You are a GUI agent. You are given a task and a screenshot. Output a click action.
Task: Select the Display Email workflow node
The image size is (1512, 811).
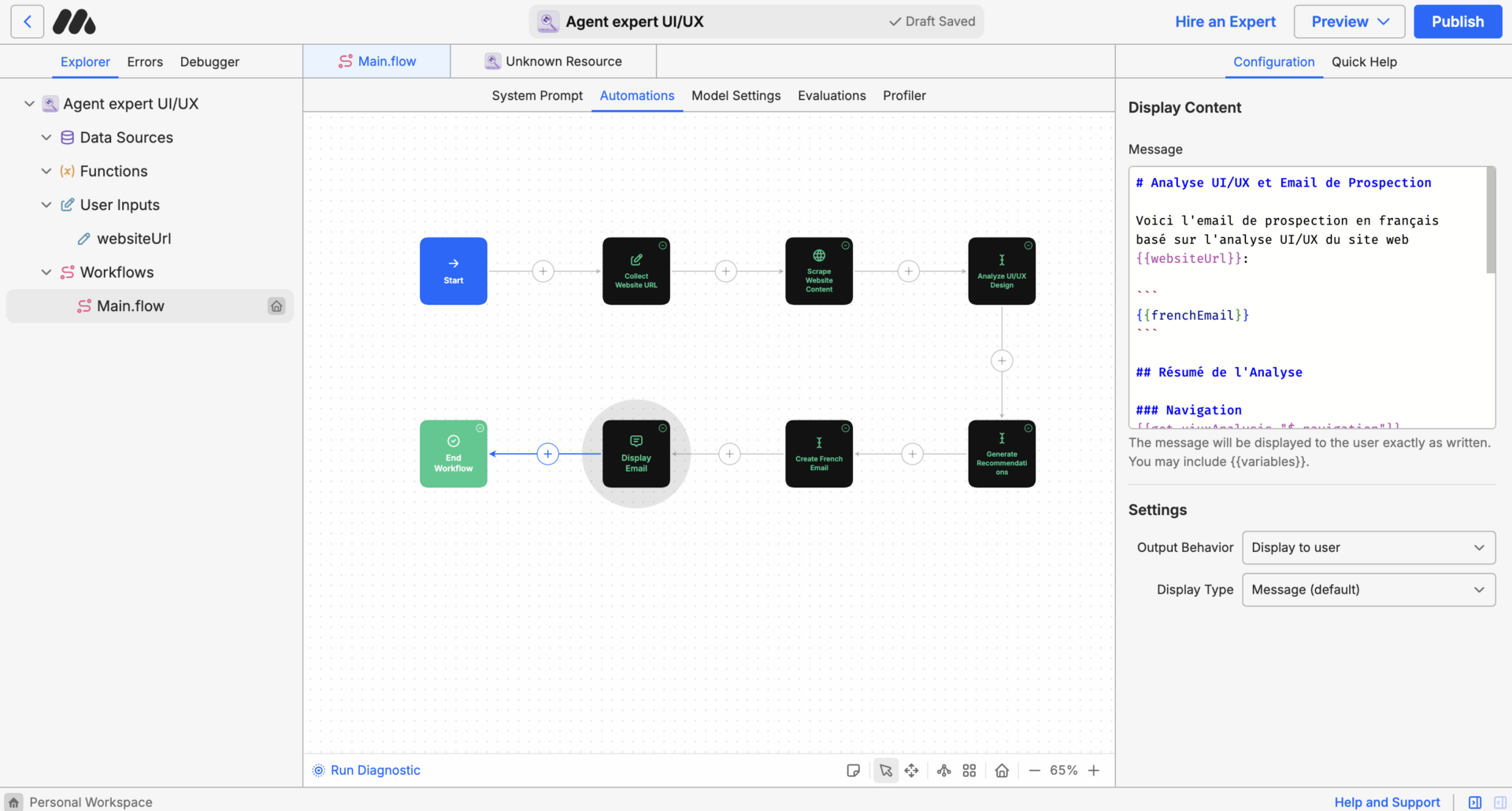point(636,454)
